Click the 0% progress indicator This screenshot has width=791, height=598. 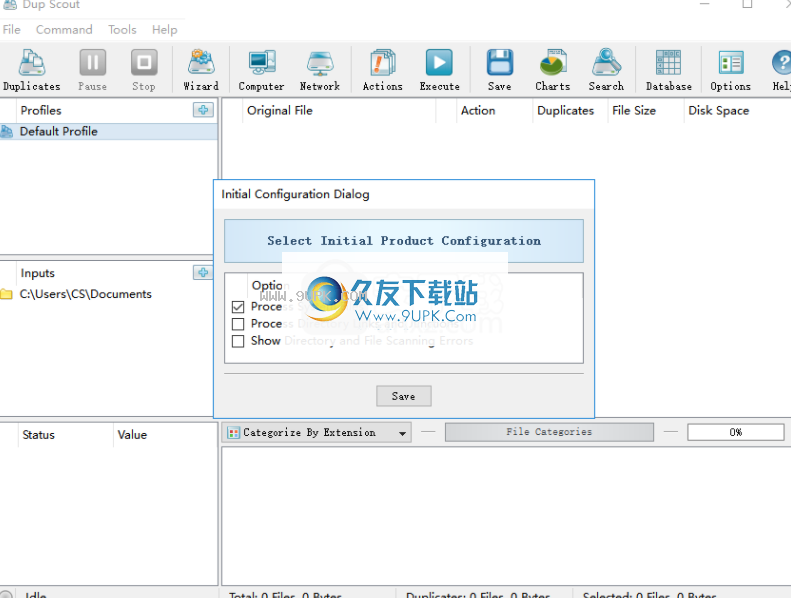(736, 432)
